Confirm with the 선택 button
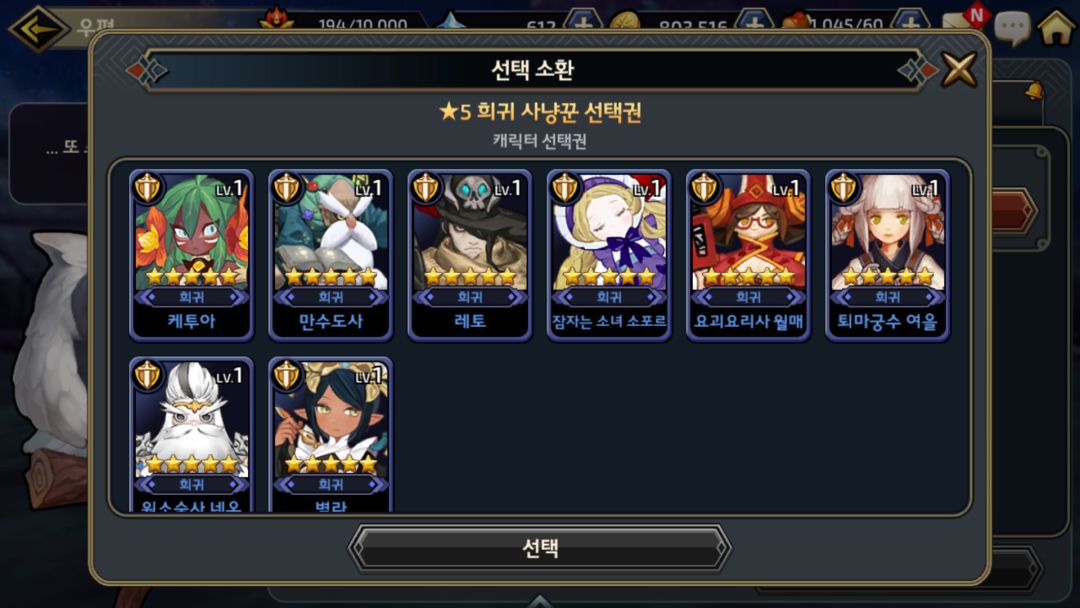Screen dimensions: 1080x608 point(540,548)
